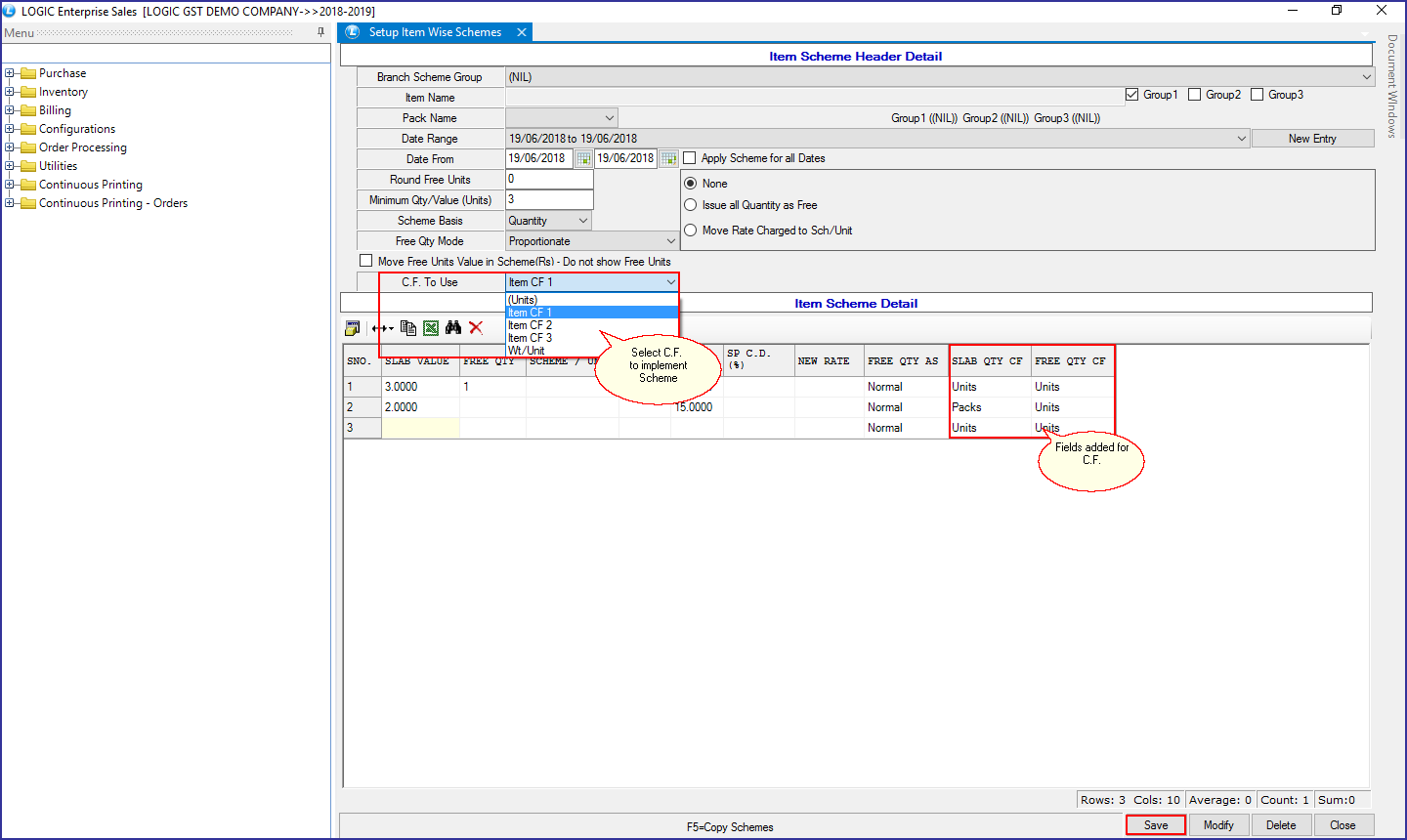
Task: Toggle Move Free Units Value in Scheme checkbox
Action: click(x=366, y=261)
